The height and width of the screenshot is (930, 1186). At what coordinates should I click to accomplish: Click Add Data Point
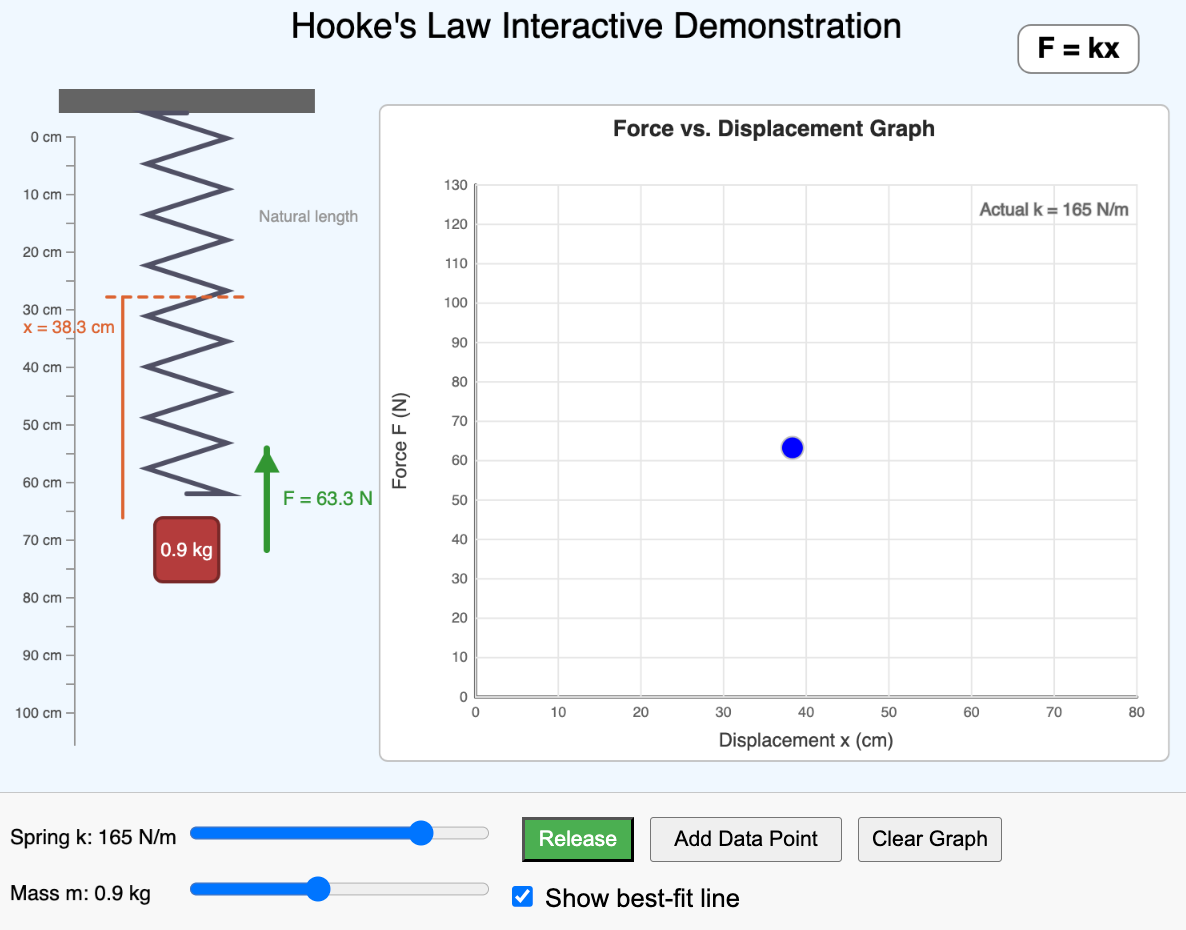[745, 839]
